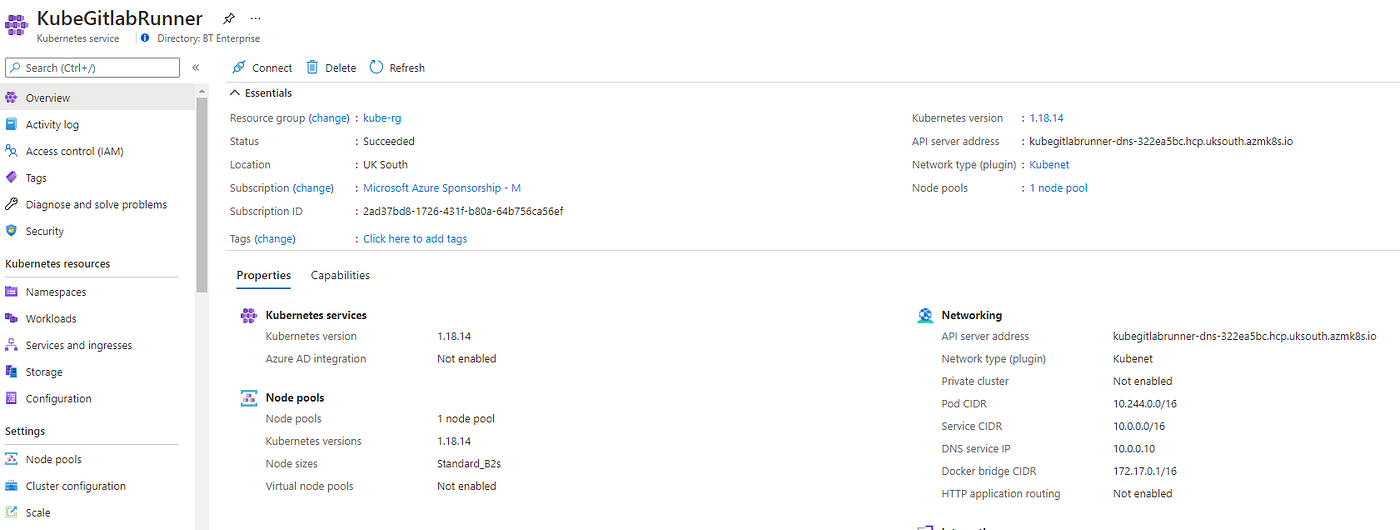
Task: Click the Connect icon in toolbar
Action: tap(238, 67)
